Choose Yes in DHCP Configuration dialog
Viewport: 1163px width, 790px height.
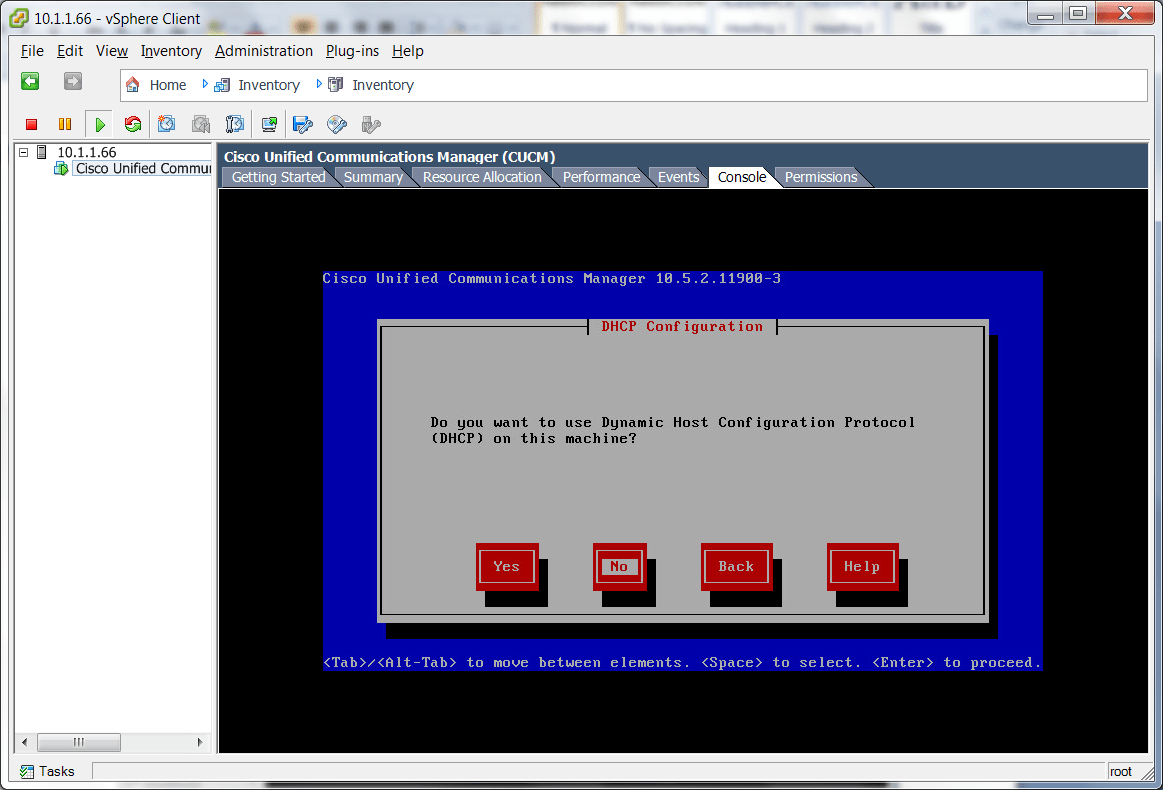click(507, 567)
